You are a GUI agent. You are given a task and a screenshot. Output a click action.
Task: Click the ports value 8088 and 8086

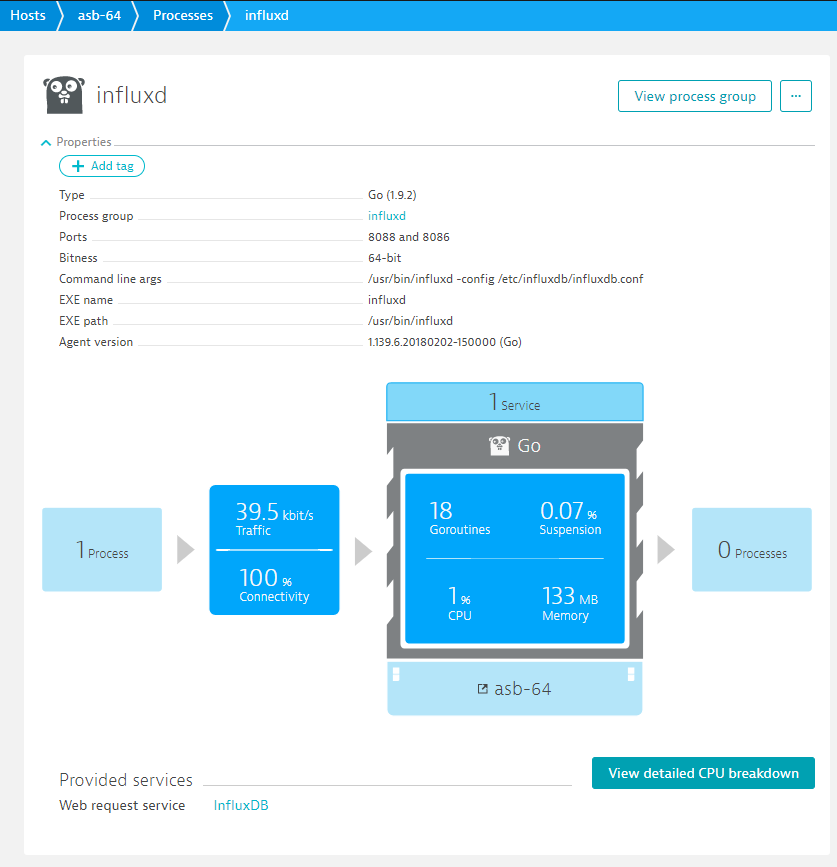tap(409, 237)
